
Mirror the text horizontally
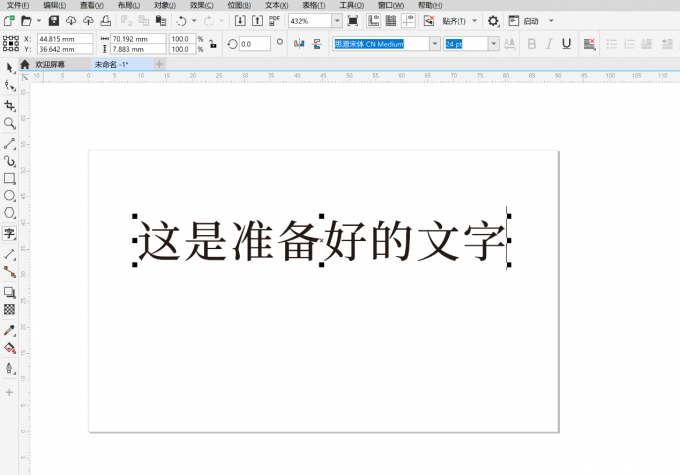(x=299, y=44)
